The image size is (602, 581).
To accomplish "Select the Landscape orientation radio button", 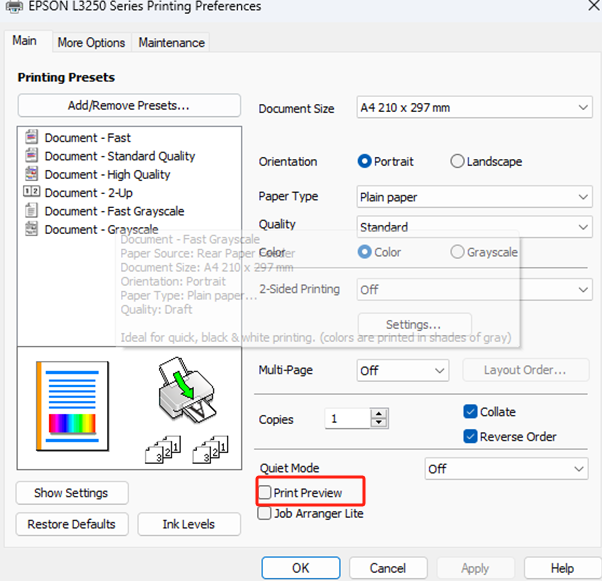I will (457, 161).
